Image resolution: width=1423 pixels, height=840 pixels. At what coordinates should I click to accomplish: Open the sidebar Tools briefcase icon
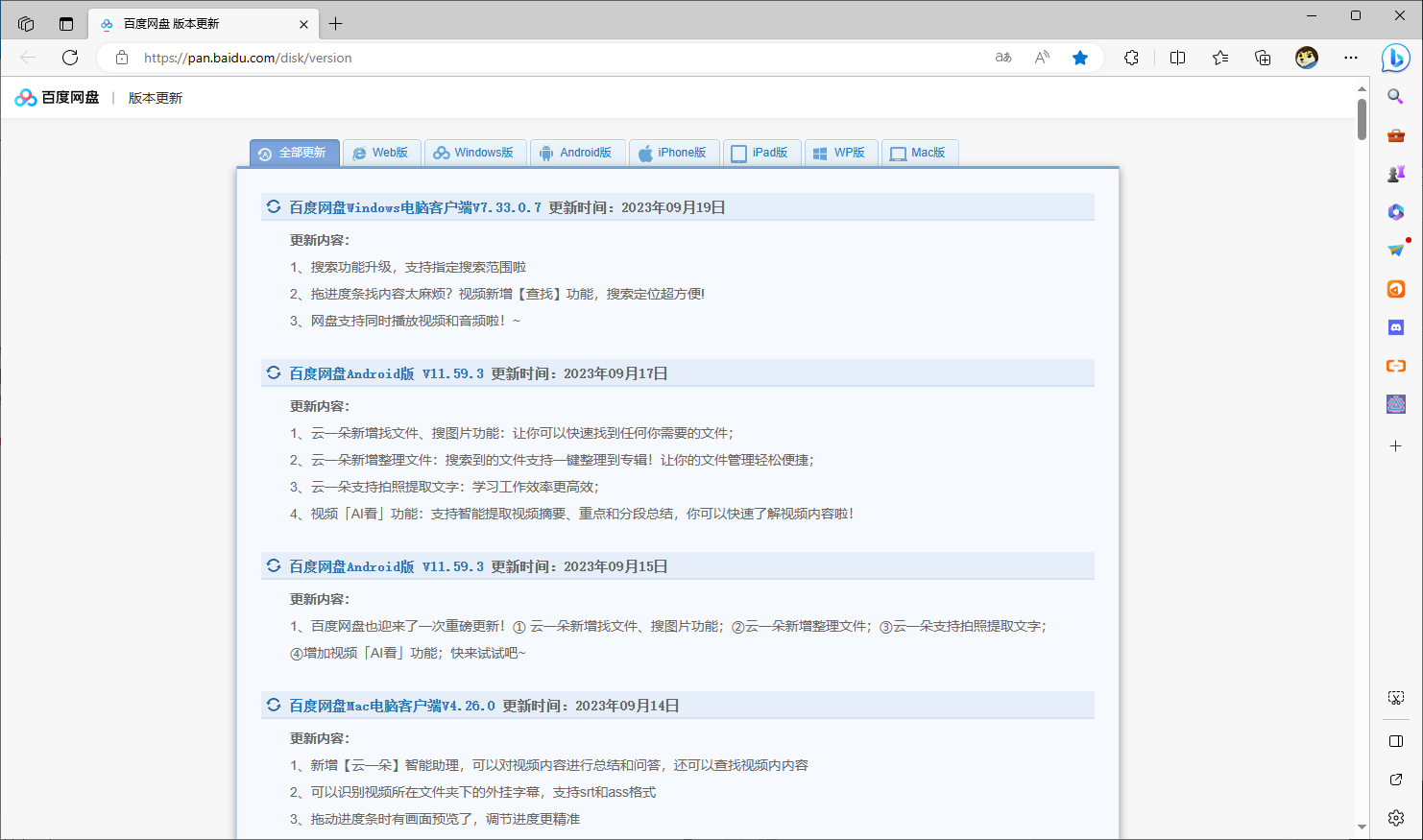click(1396, 135)
